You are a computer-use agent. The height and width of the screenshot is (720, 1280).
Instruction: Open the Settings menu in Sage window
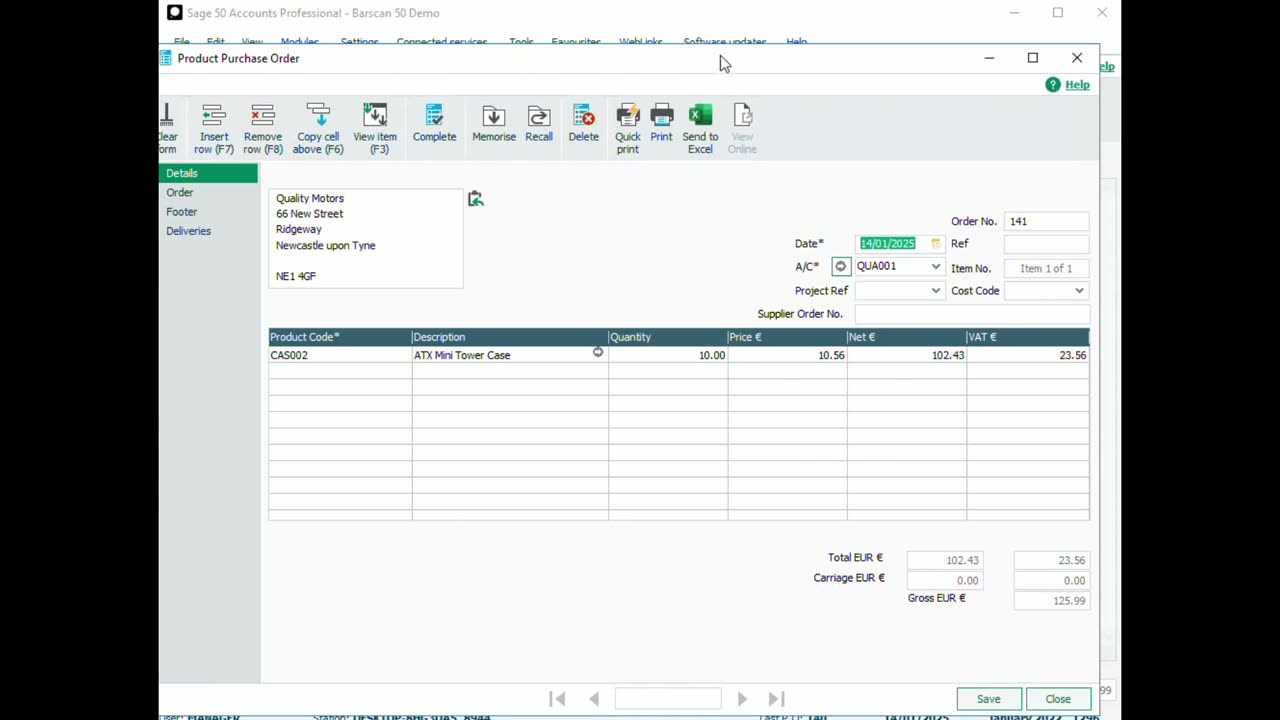(359, 42)
